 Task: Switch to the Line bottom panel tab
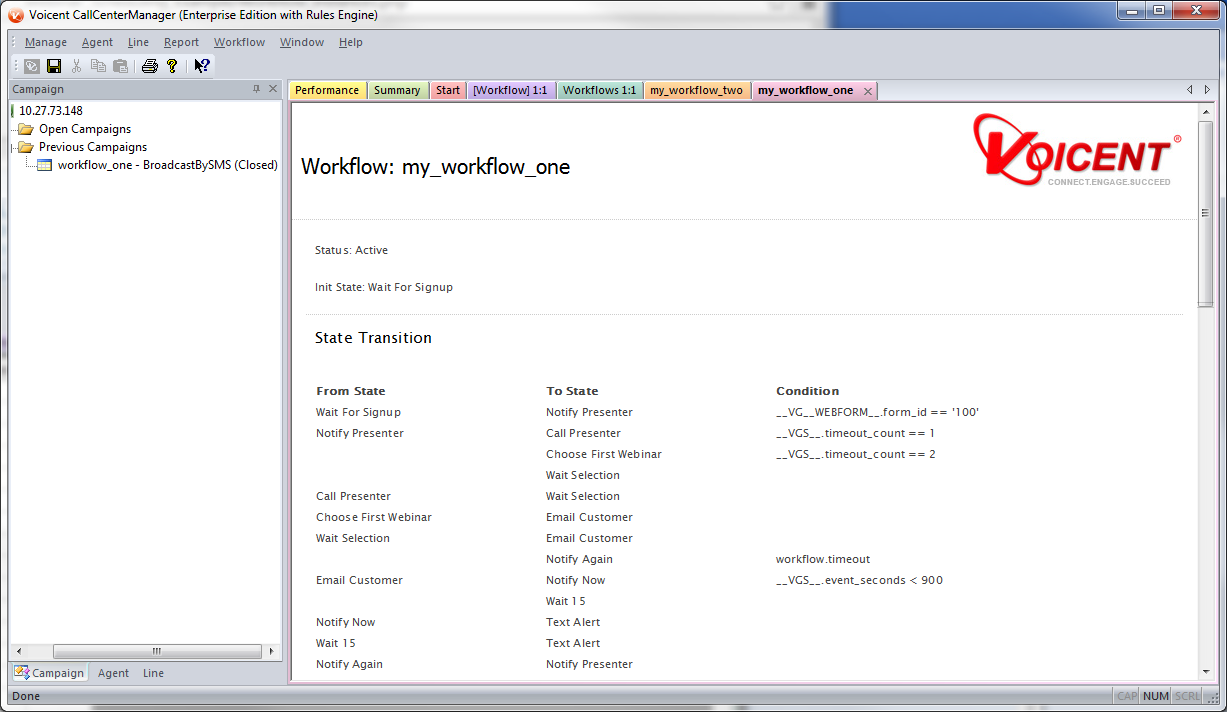click(153, 673)
